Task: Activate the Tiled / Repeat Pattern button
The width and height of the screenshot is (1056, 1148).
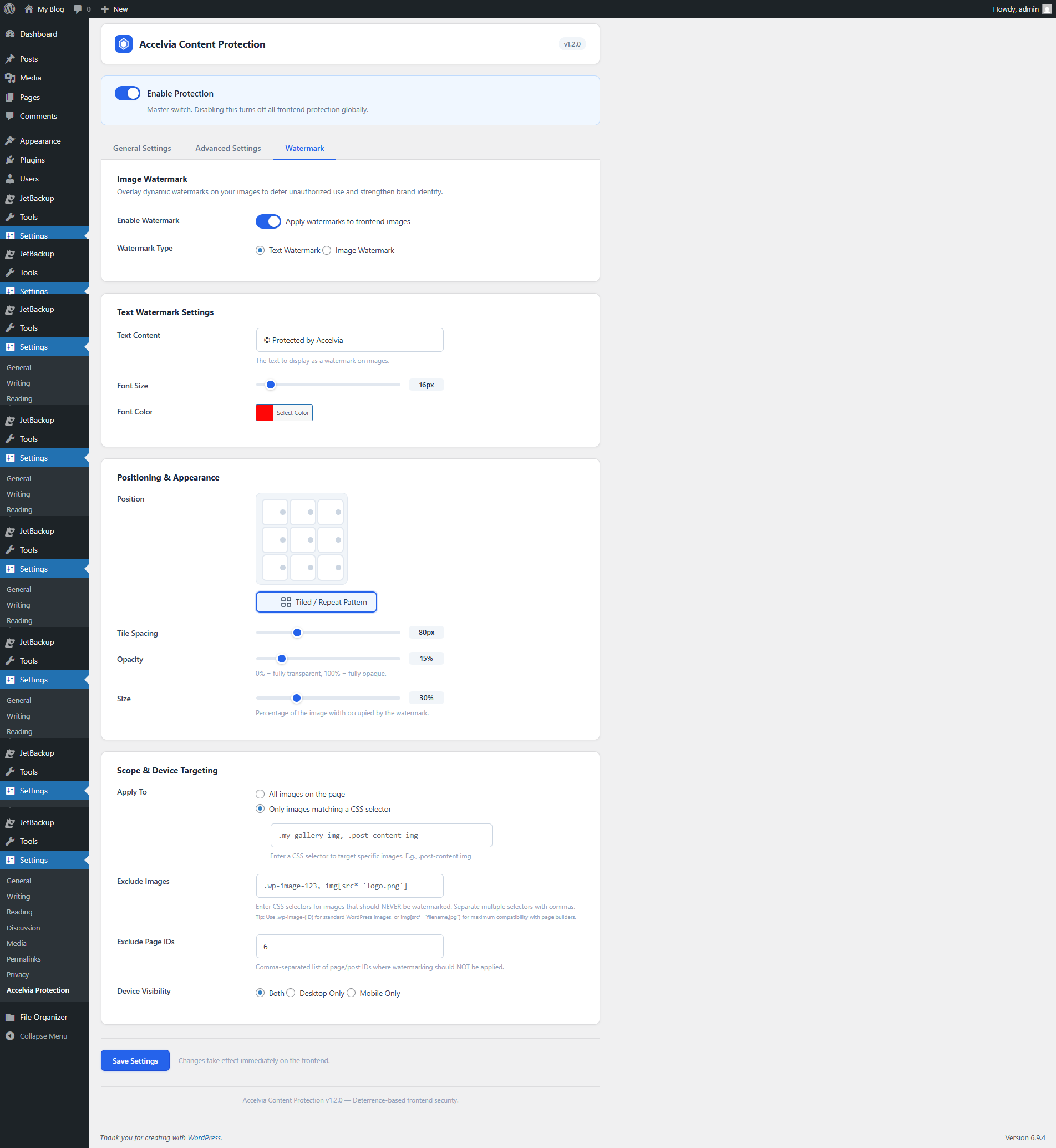Action: [x=316, y=602]
